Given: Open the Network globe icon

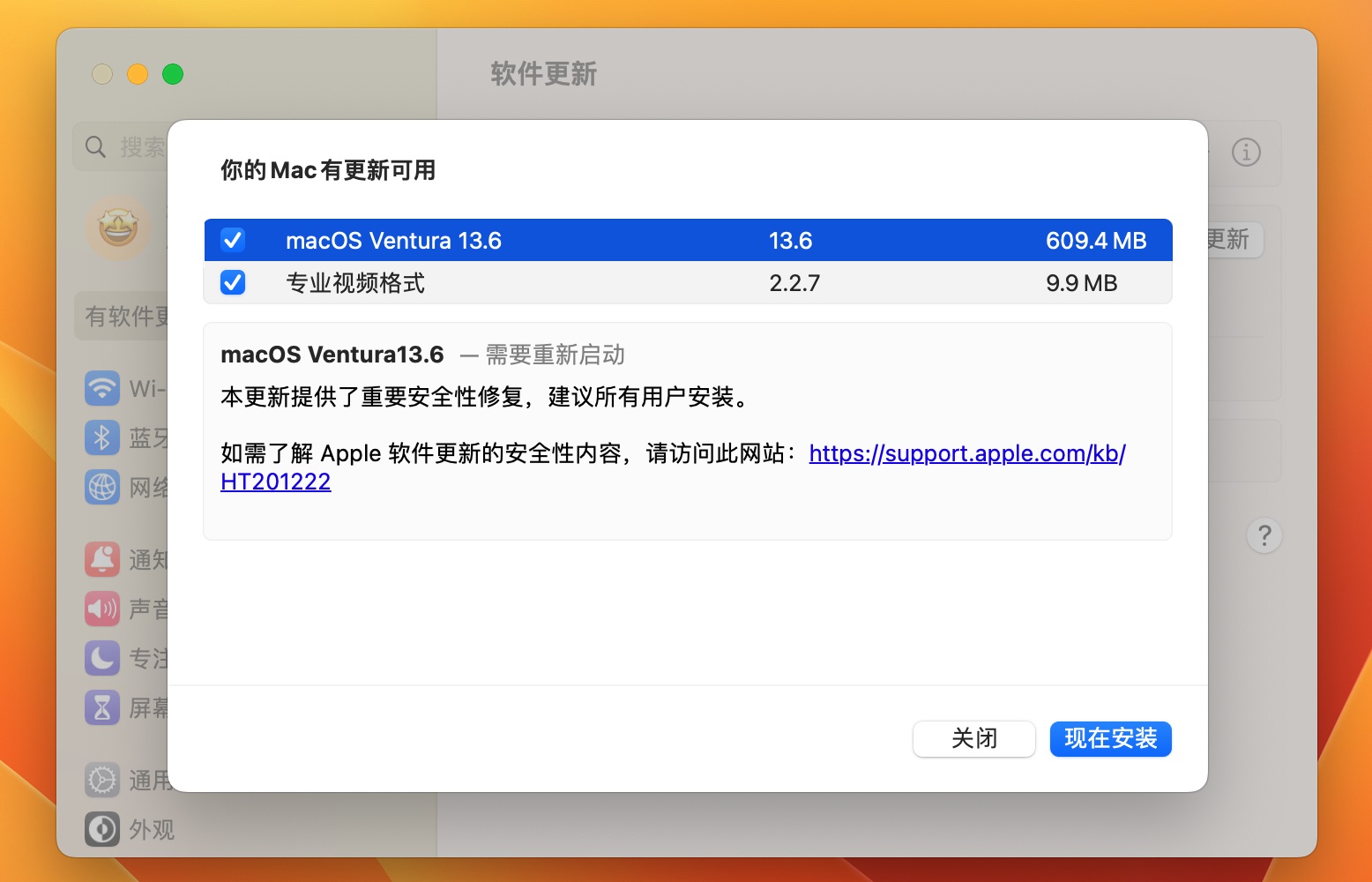Looking at the screenshot, I should pos(102,487).
